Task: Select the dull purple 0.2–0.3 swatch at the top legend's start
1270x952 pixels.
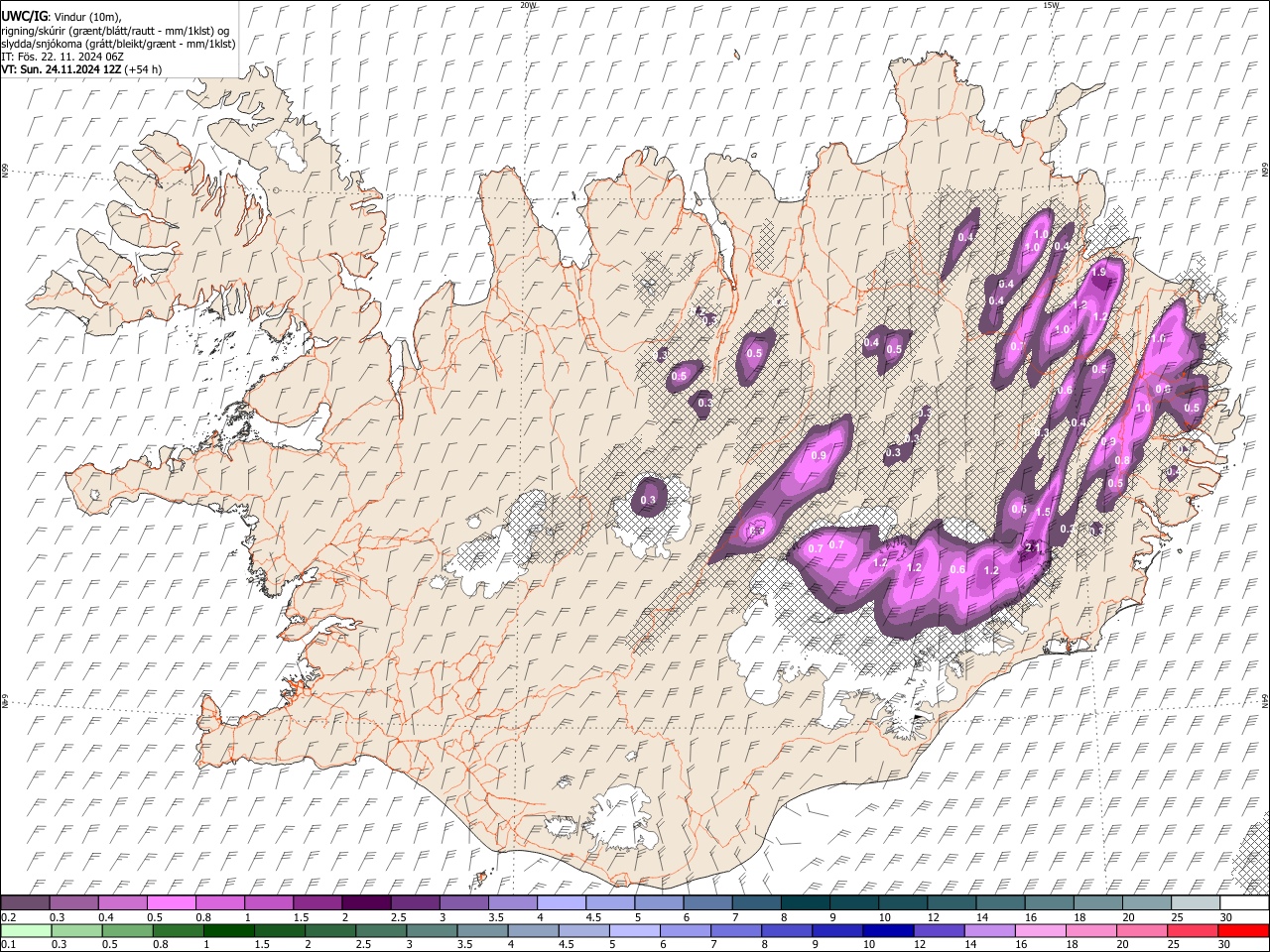Action: (x=26, y=902)
